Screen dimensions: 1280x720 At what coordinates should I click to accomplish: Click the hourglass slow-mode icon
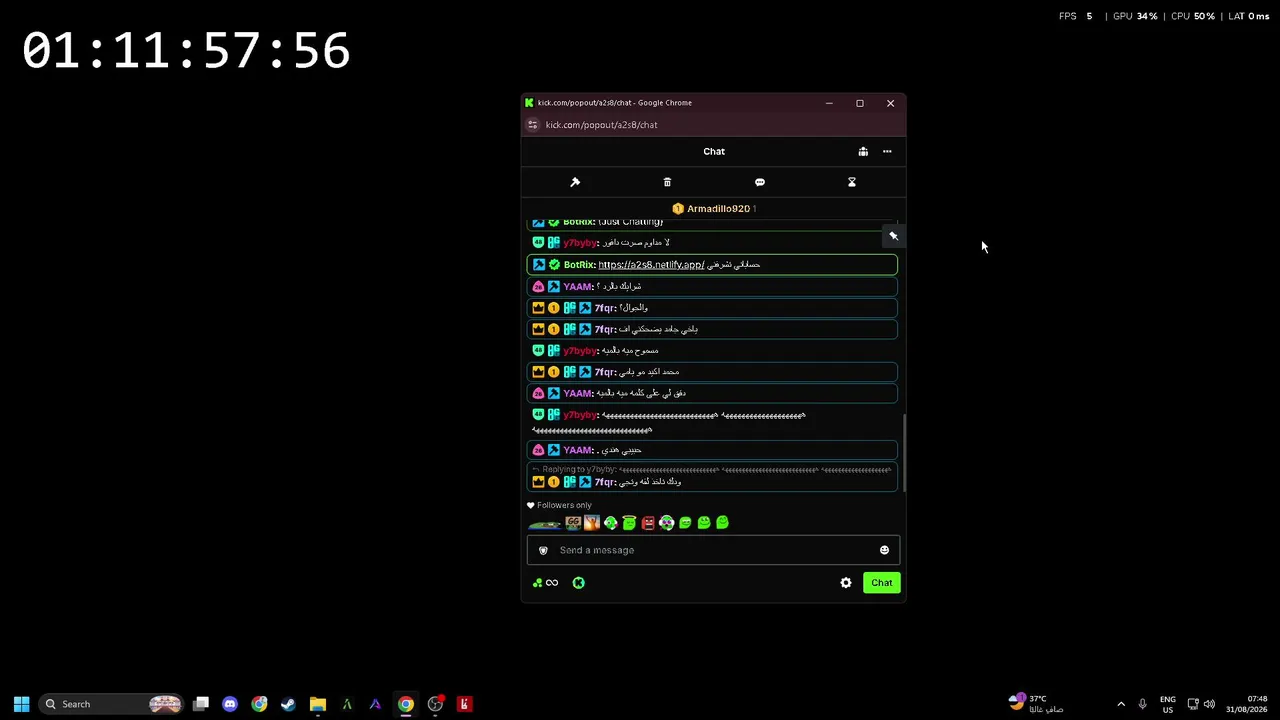click(852, 182)
